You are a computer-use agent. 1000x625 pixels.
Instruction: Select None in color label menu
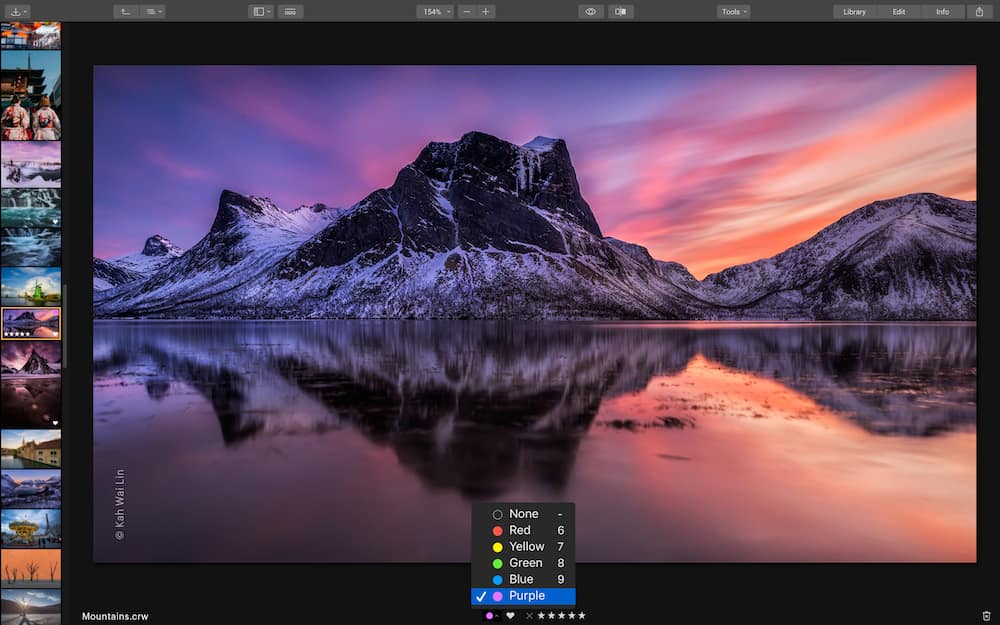pyautogui.click(x=523, y=514)
